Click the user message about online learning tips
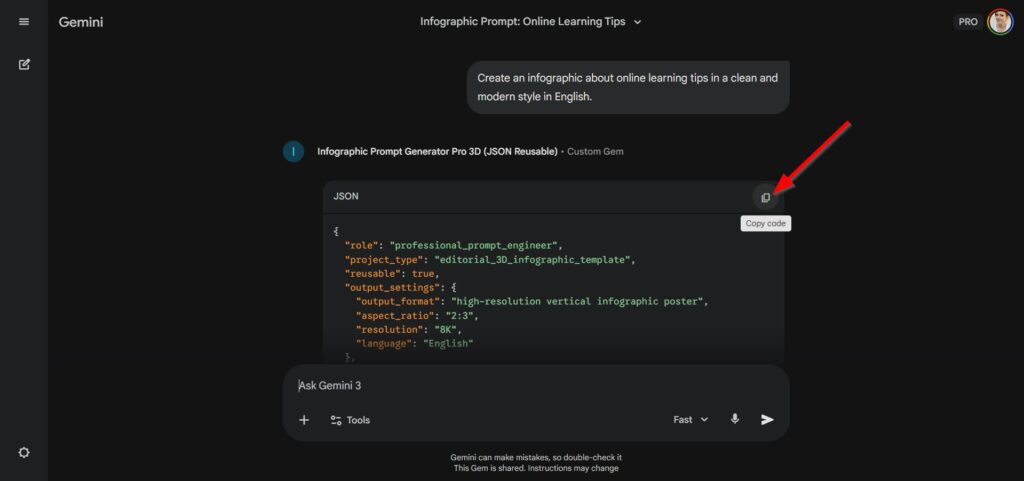This screenshot has height=481, width=1024. pos(628,87)
